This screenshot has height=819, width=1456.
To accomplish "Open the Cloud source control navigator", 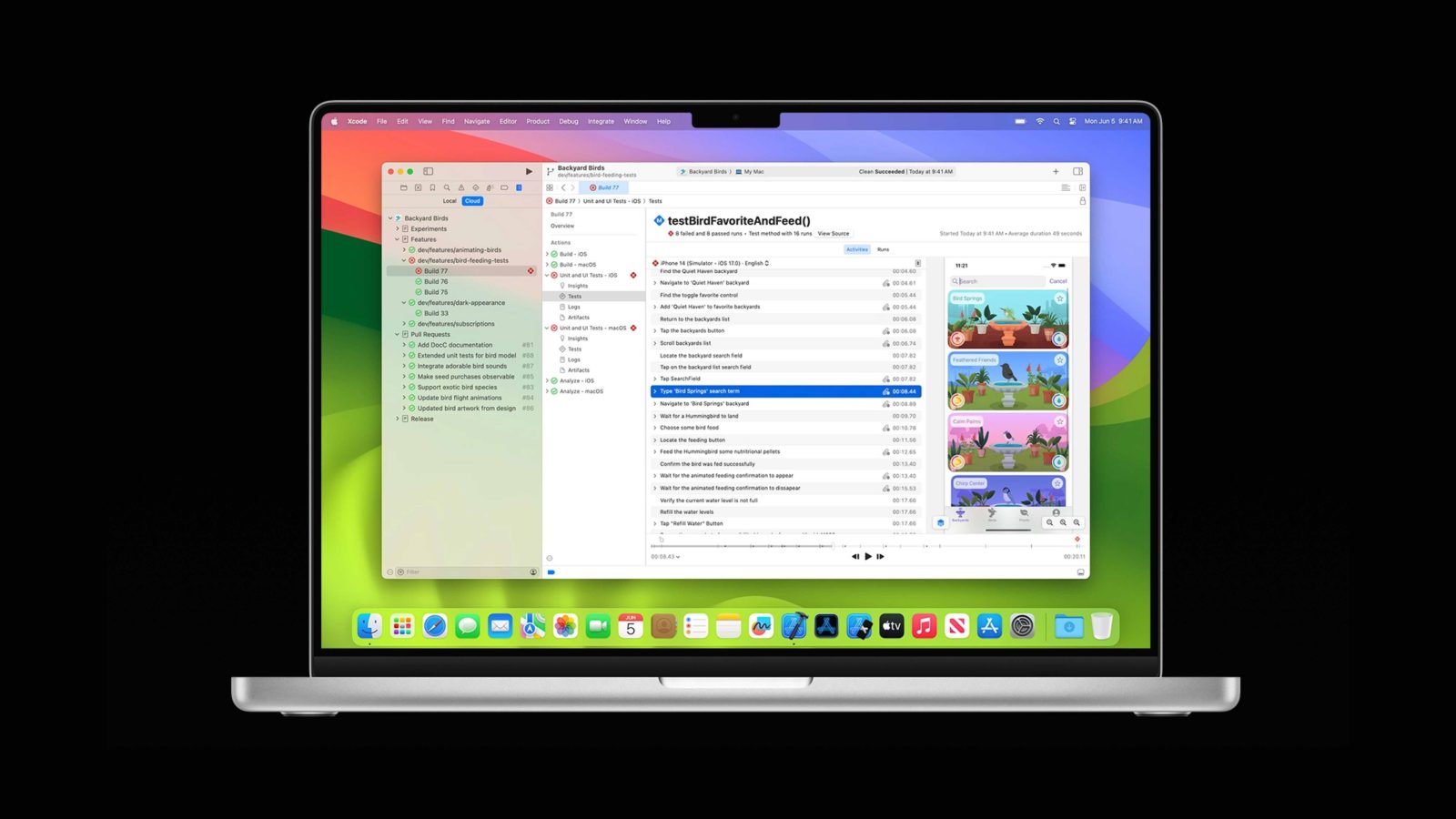I will 472,201.
